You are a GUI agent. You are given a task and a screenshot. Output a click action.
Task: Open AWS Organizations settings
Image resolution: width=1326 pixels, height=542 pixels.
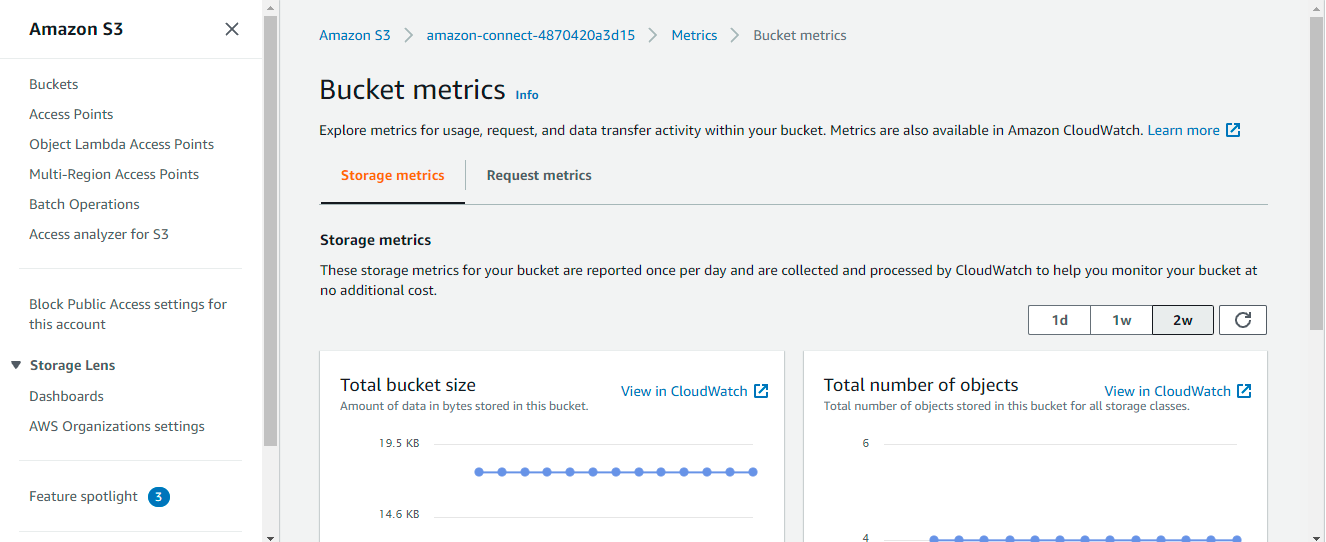[117, 426]
